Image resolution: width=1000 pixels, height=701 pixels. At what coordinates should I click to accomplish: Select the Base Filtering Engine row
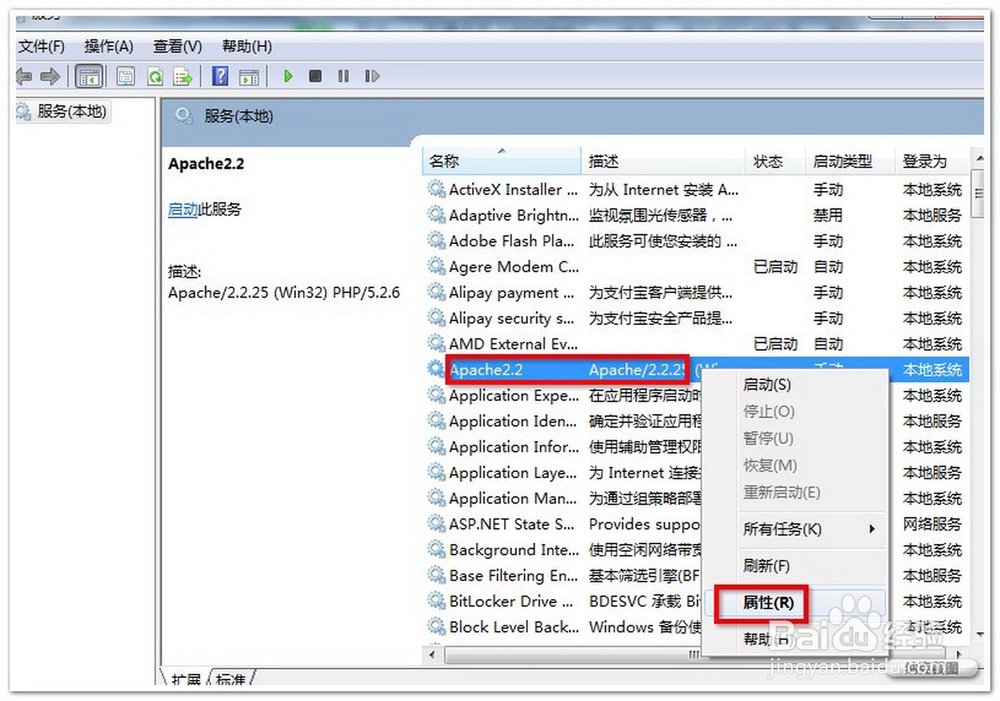pos(695,575)
